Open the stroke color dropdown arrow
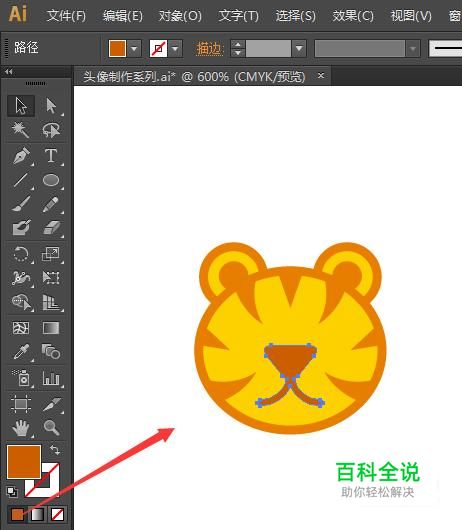This screenshot has height=530, width=462. tap(175, 49)
